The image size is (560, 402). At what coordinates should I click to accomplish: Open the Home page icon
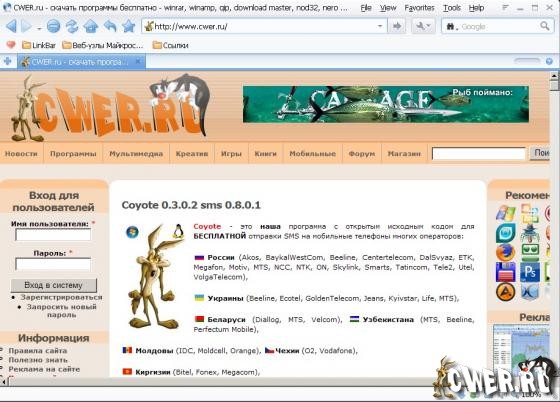(x=91, y=26)
